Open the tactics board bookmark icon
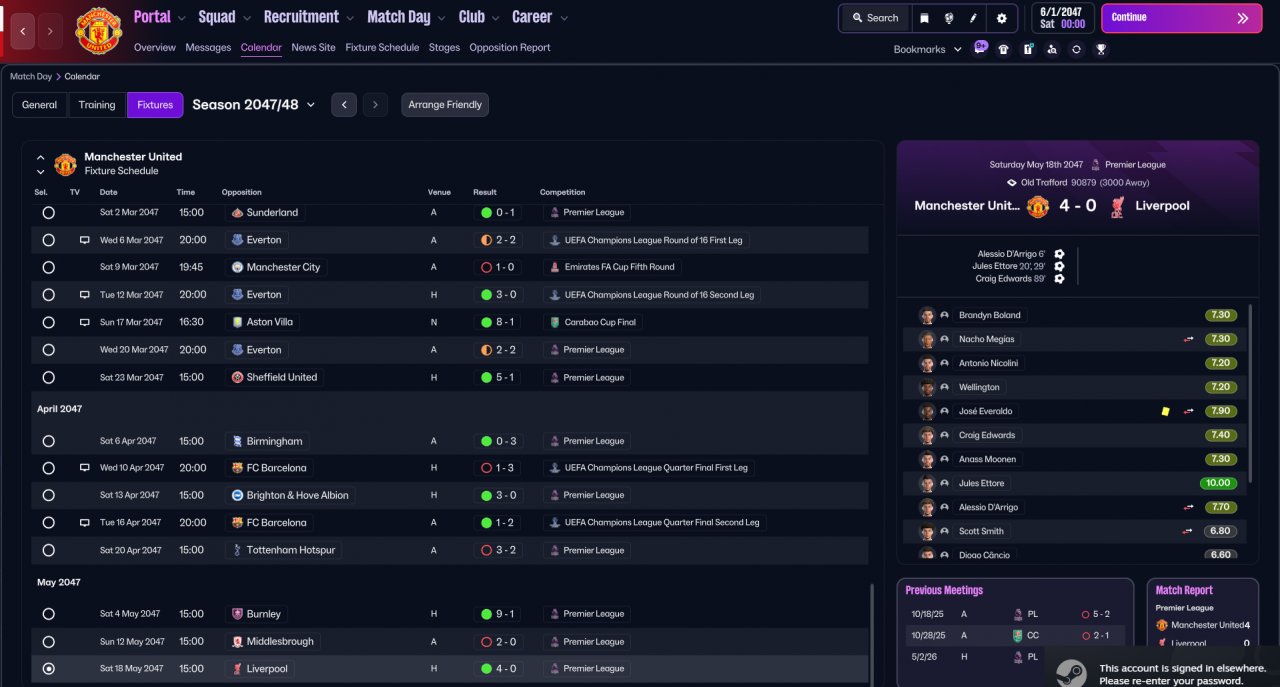 tap(1028, 49)
